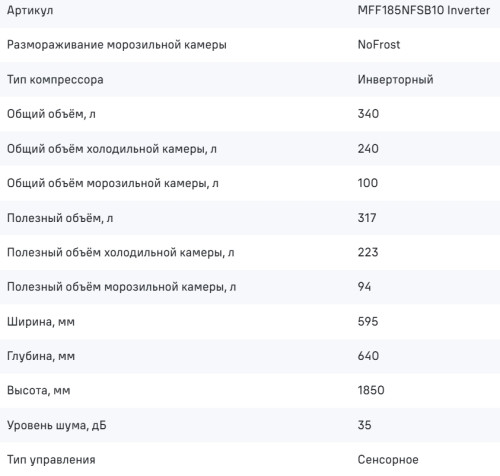Click the Артикул row label
Screen dimensions: 500x476
click(30, 11)
